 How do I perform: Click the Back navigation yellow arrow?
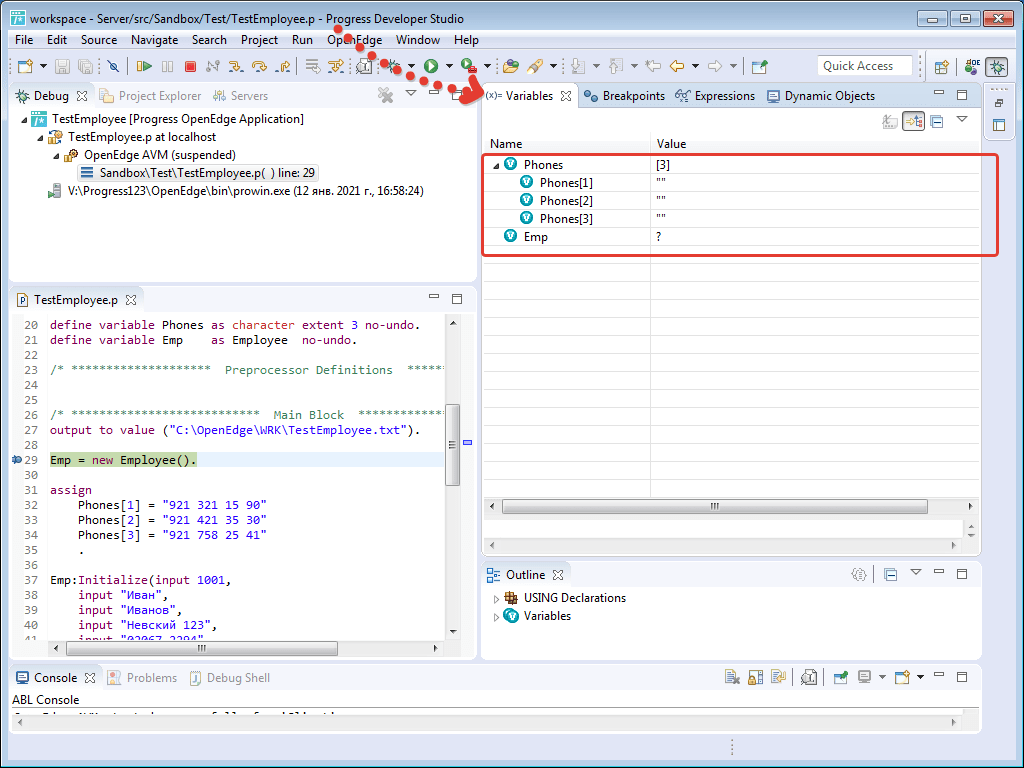tap(677, 66)
